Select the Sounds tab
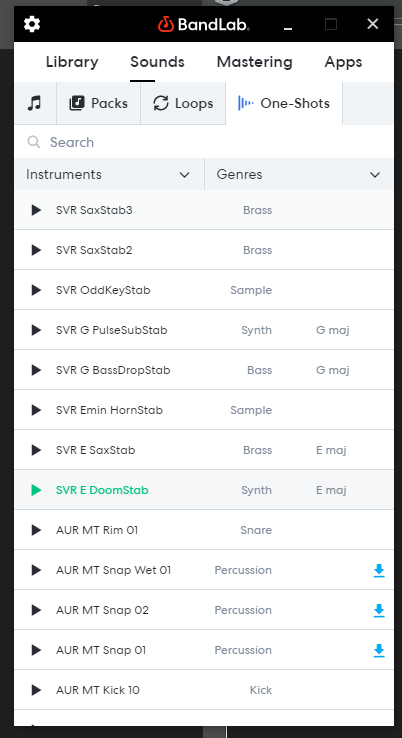This screenshot has width=402, height=738. [x=157, y=62]
